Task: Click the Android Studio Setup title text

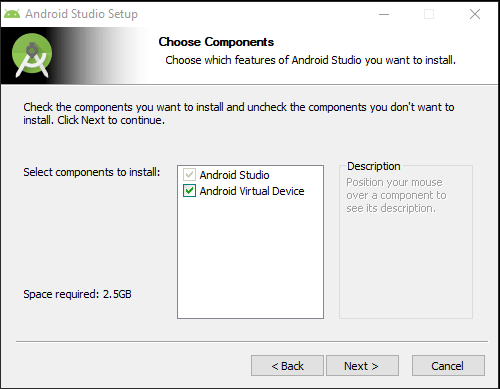Action: [82, 14]
